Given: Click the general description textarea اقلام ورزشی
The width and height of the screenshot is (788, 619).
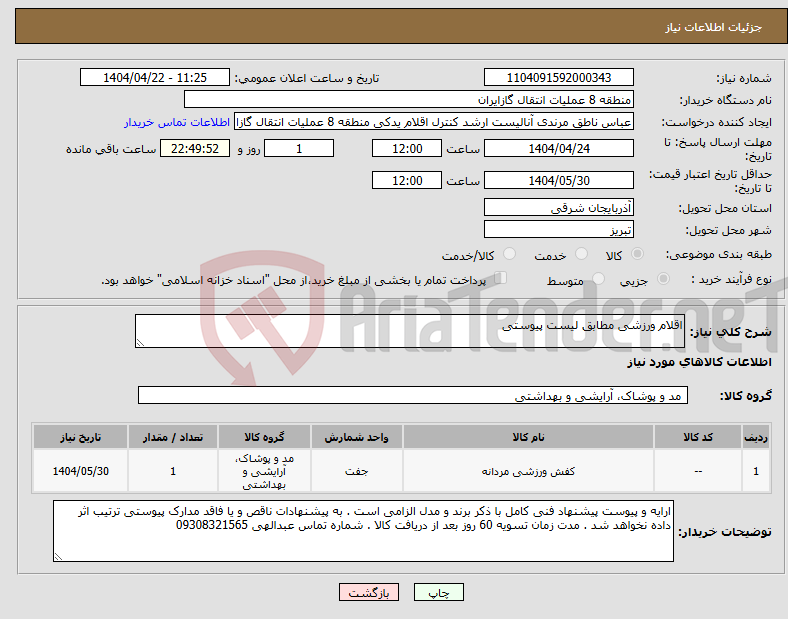Looking at the screenshot, I should (410, 331).
